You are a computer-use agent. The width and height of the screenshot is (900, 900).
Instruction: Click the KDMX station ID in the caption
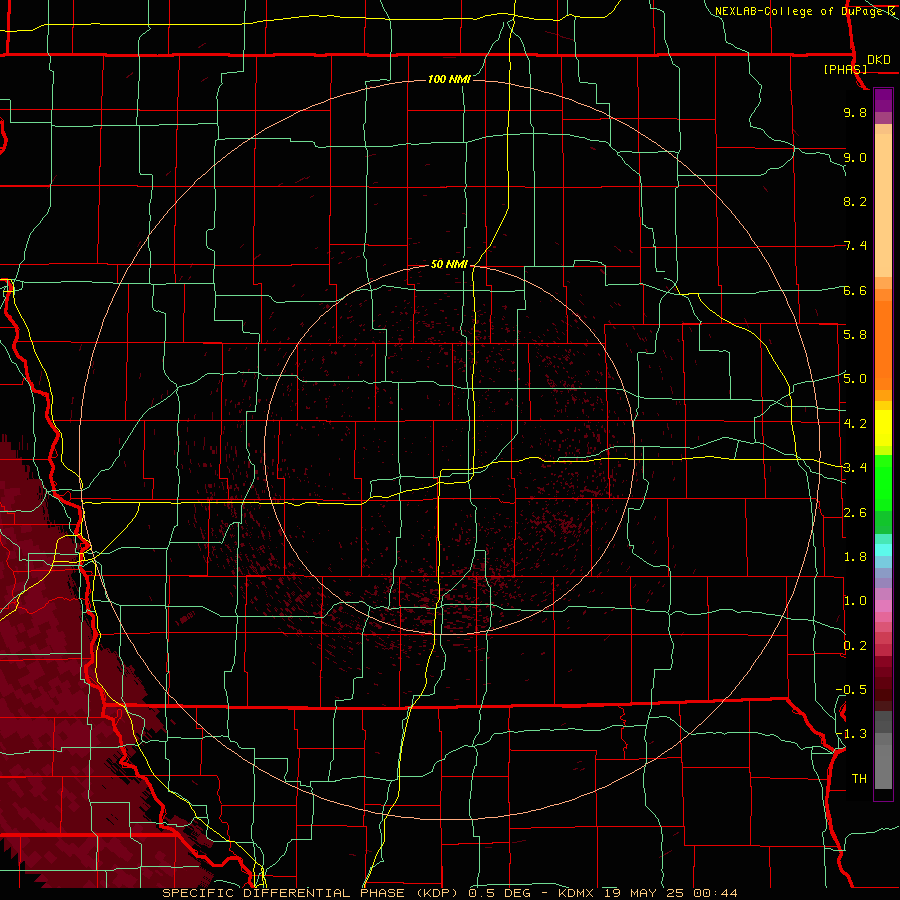(x=578, y=893)
